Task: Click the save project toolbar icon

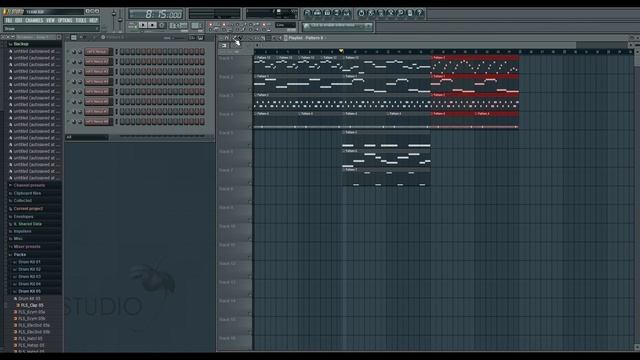Action: pos(371,13)
